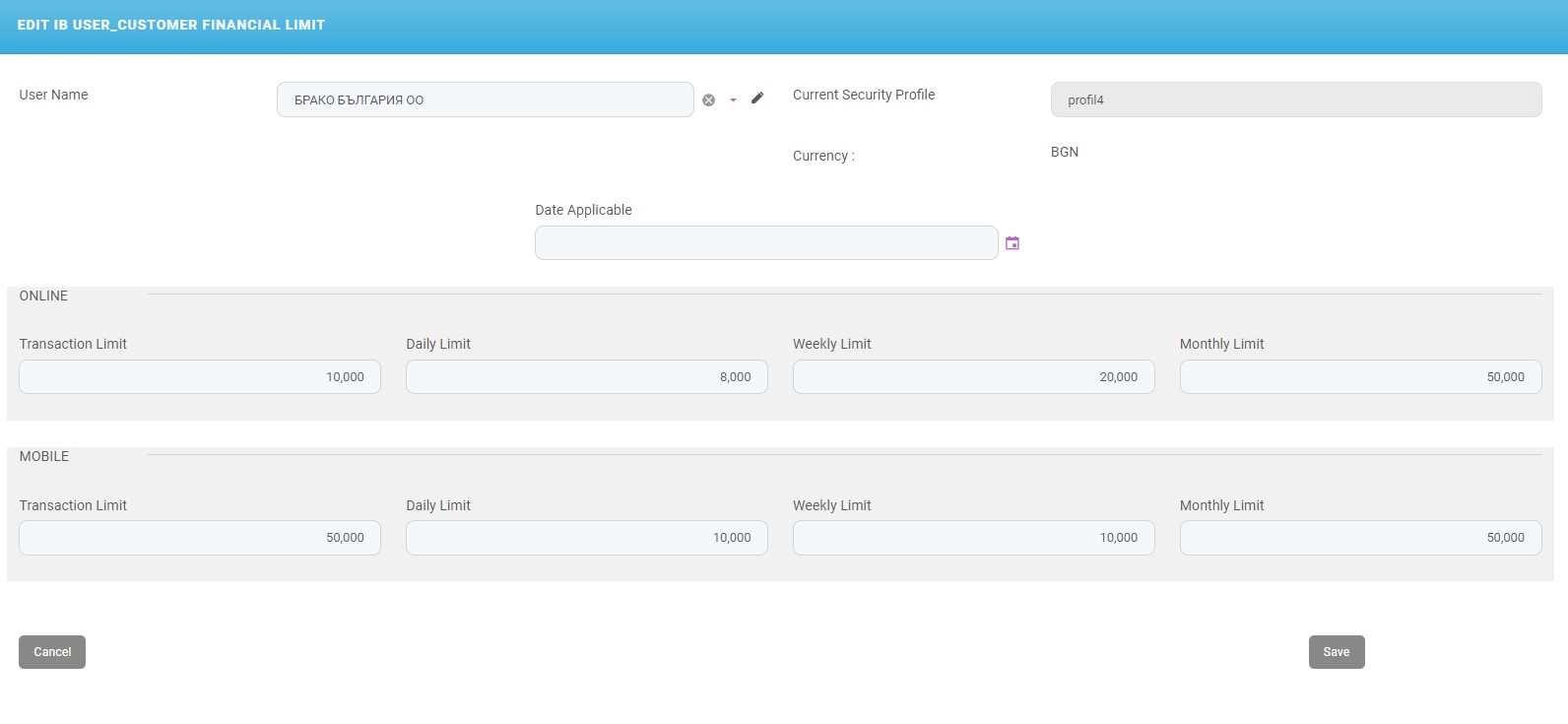Edit the Online Transaction Limit field
This screenshot has width=1568, height=724.
pyautogui.click(x=199, y=377)
